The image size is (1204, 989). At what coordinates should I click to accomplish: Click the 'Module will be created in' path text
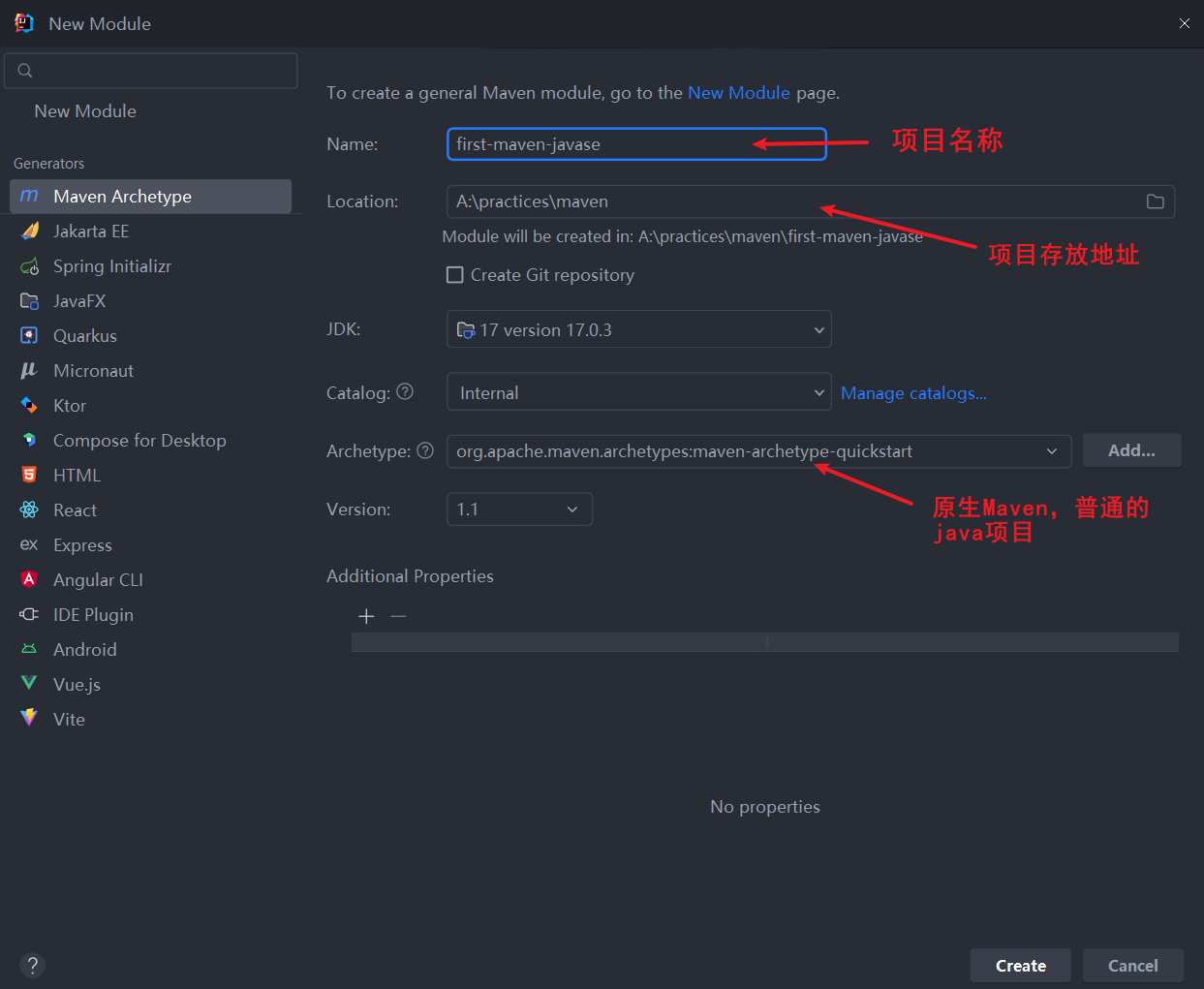pos(682,236)
